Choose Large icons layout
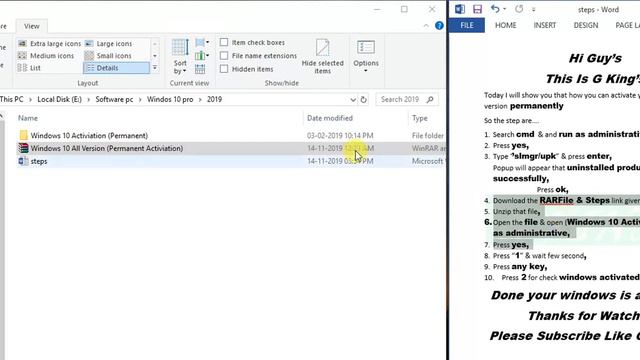The image size is (640, 360). pos(109,43)
